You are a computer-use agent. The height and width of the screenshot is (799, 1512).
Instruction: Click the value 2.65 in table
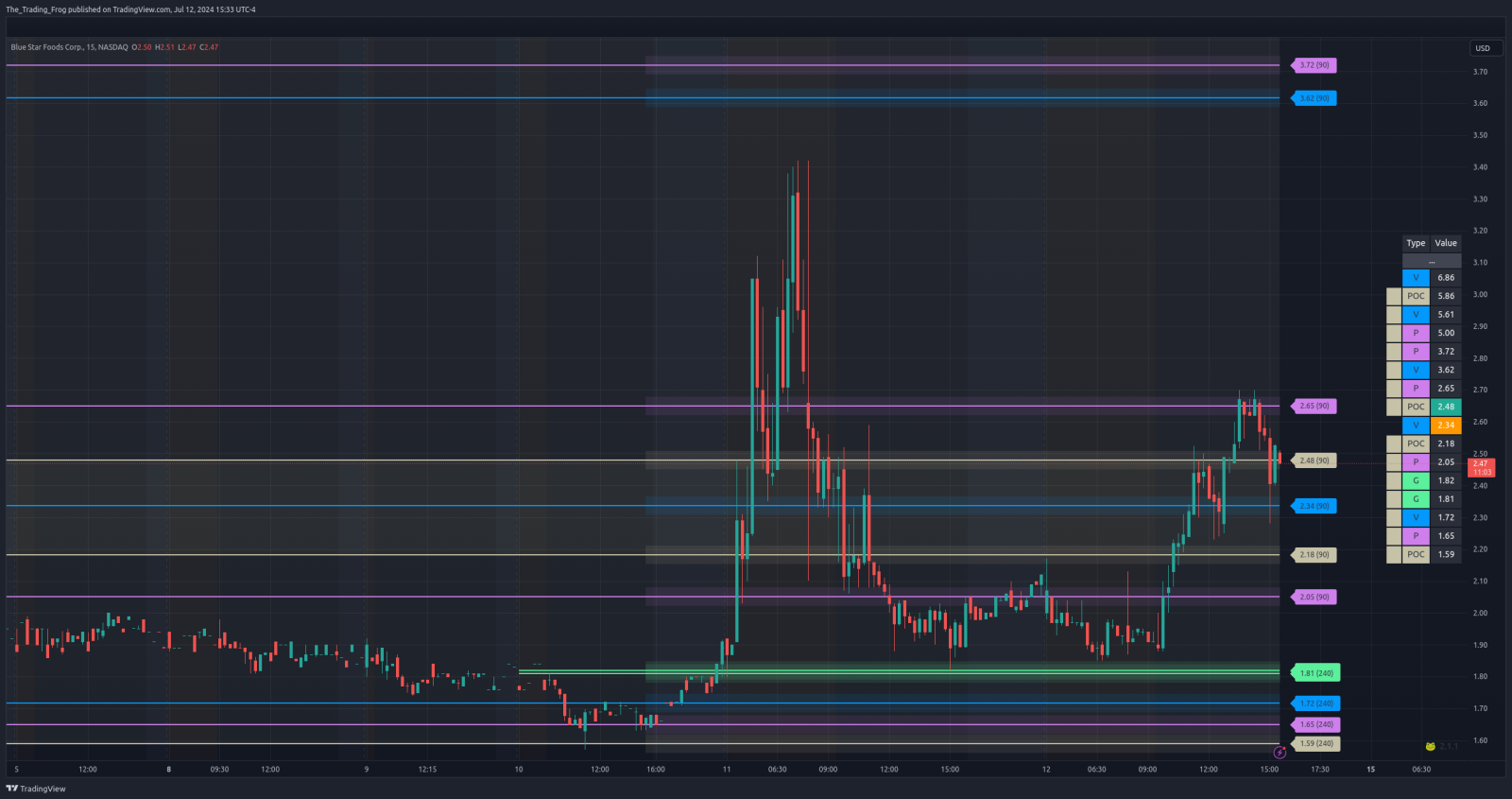tap(1446, 389)
